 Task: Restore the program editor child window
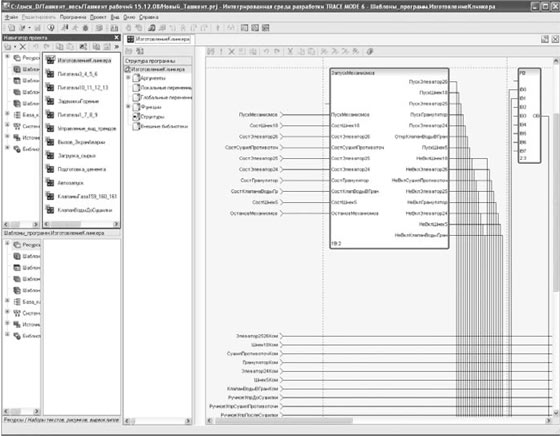pyautogui.click(x=544, y=39)
